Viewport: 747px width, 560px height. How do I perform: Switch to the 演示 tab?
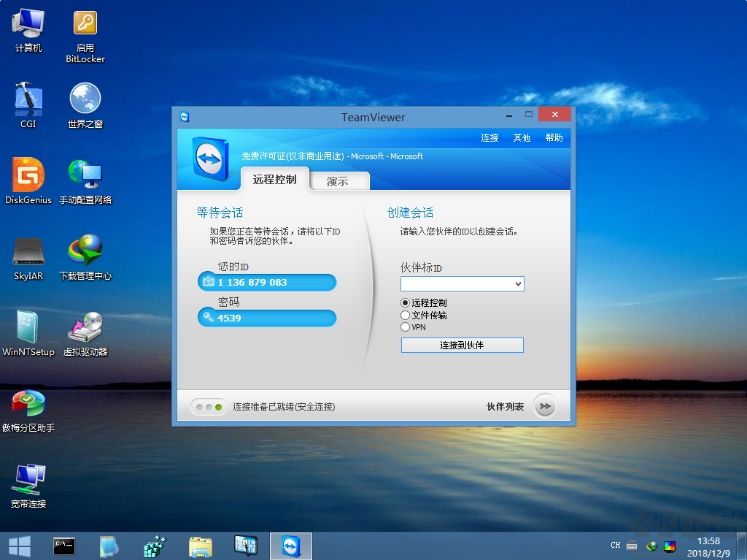pos(338,181)
